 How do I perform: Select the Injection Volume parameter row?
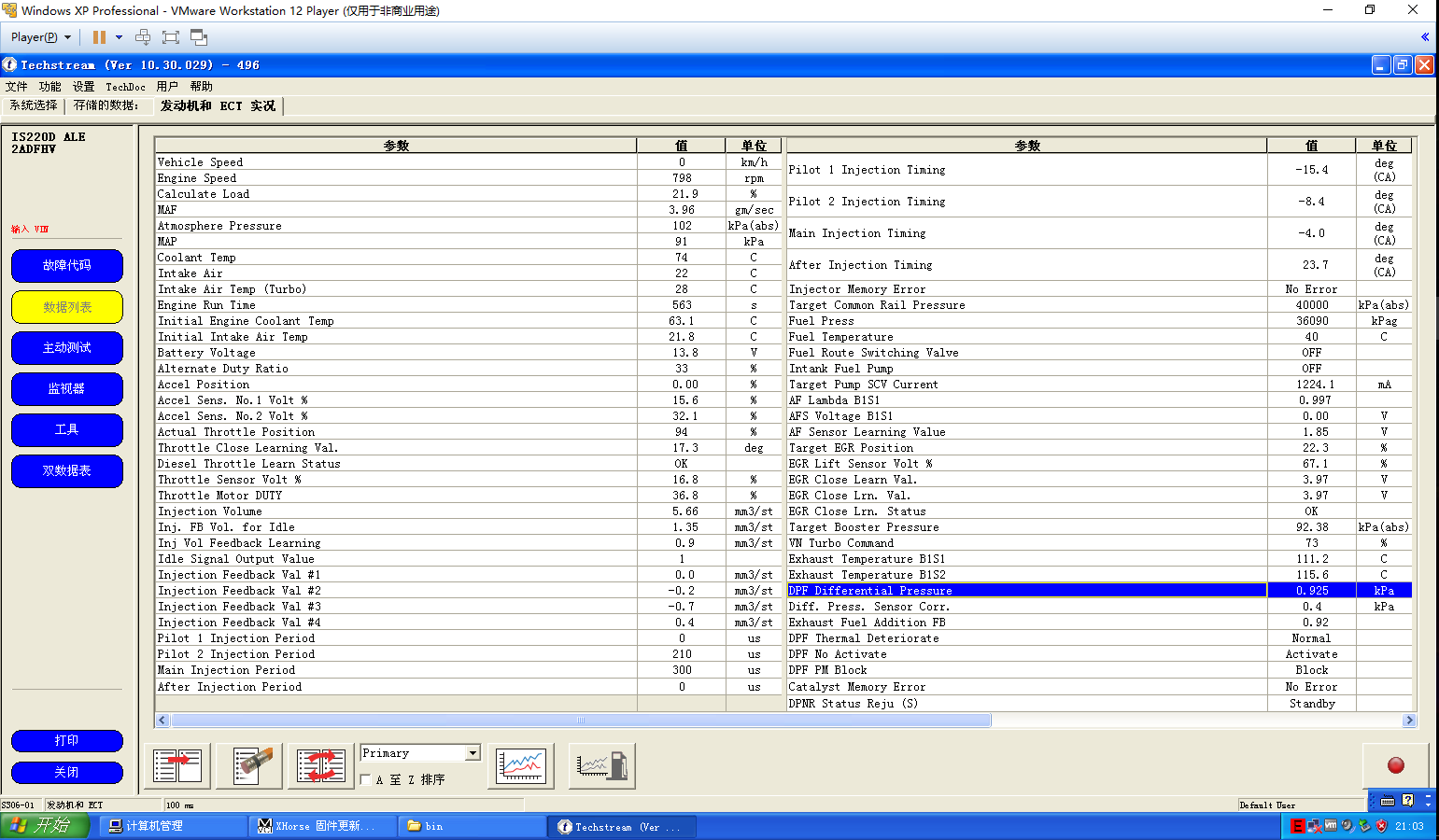pos(468,511)
